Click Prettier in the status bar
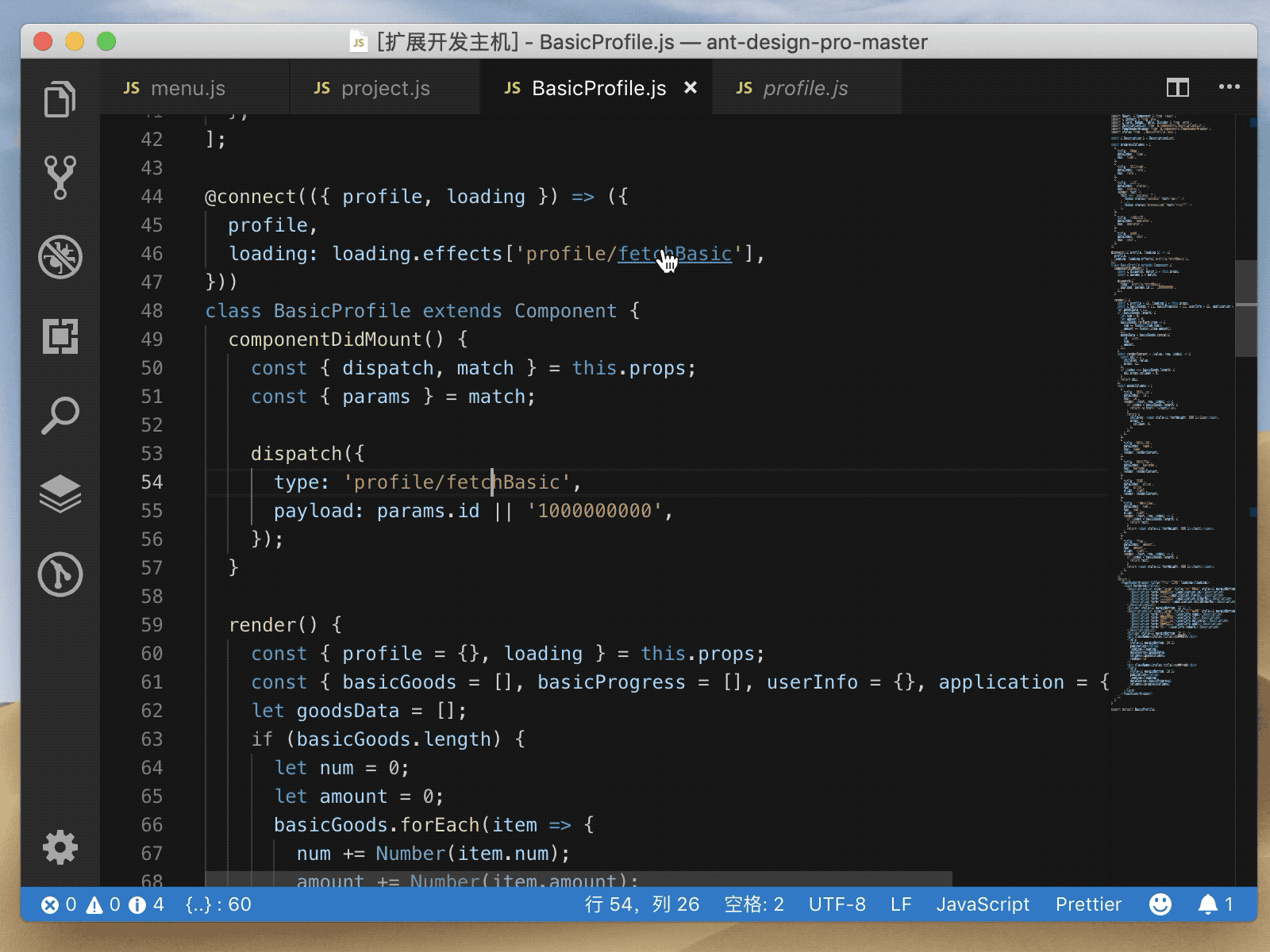Viewport: 1270px width, 952px height. (1087, 904)
